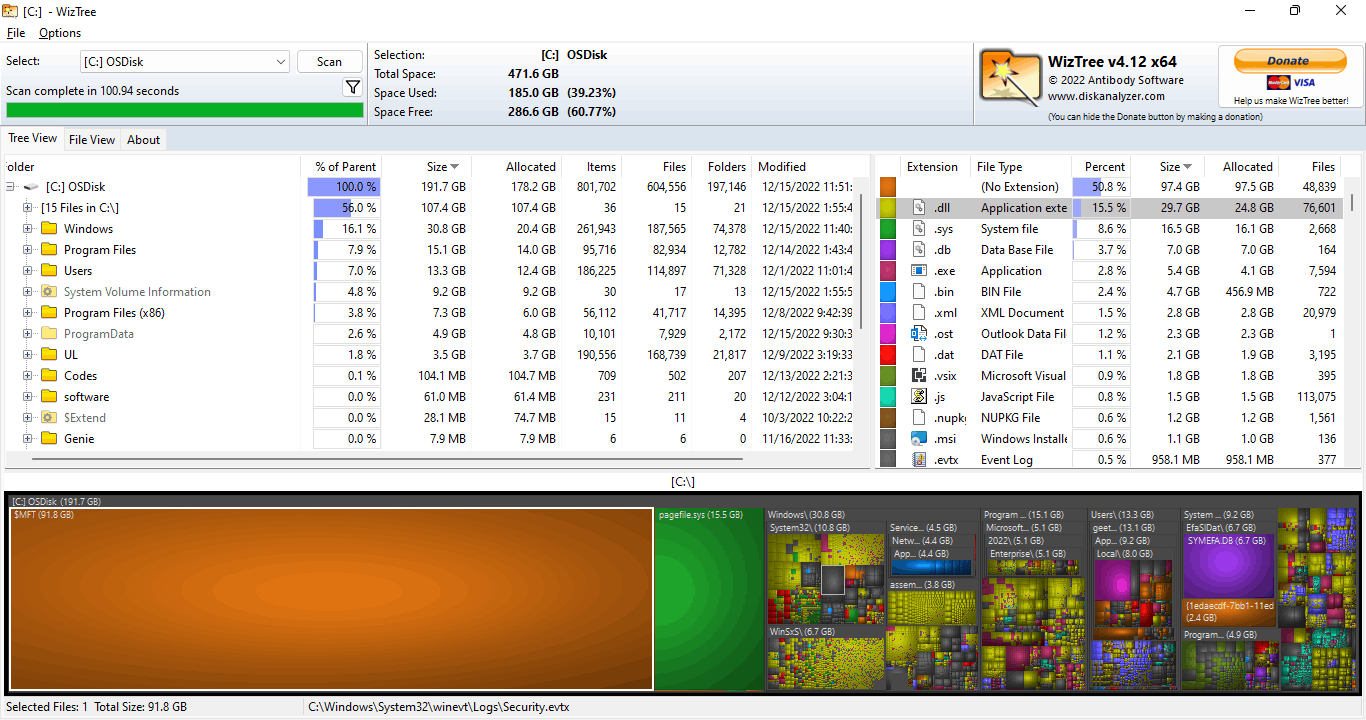This screenshot has height=720, width=1366.
Task: Expand the Program Files folder node
Action: click(28, 250)
